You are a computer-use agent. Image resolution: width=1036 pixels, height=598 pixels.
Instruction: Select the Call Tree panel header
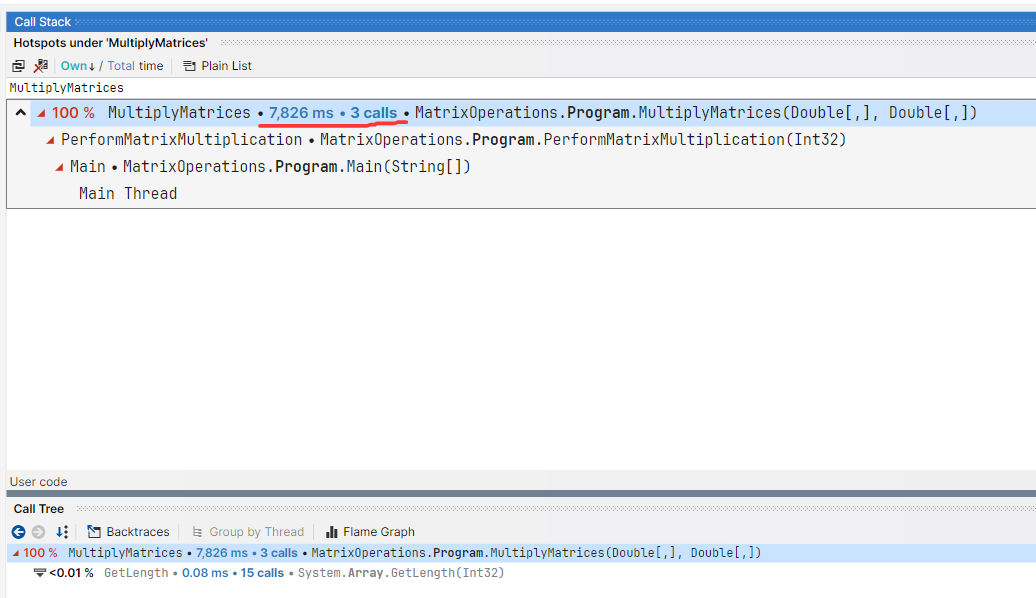point(39,509)
